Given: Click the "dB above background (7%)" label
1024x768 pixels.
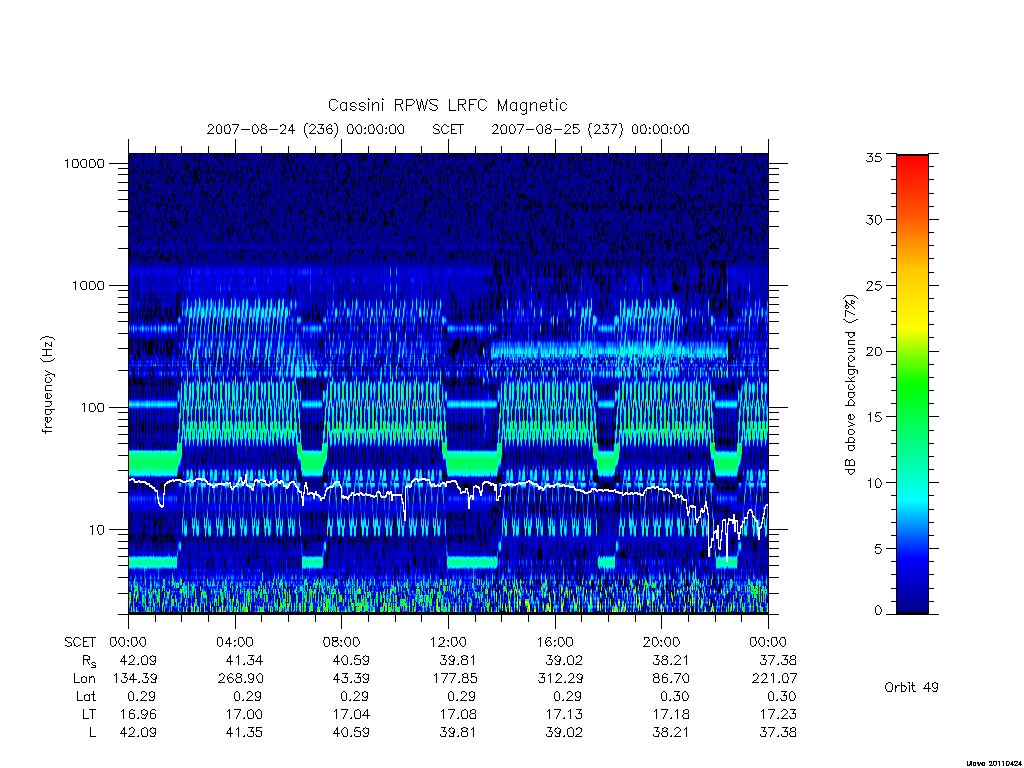Looking at the screenshot, I should 850,385.
